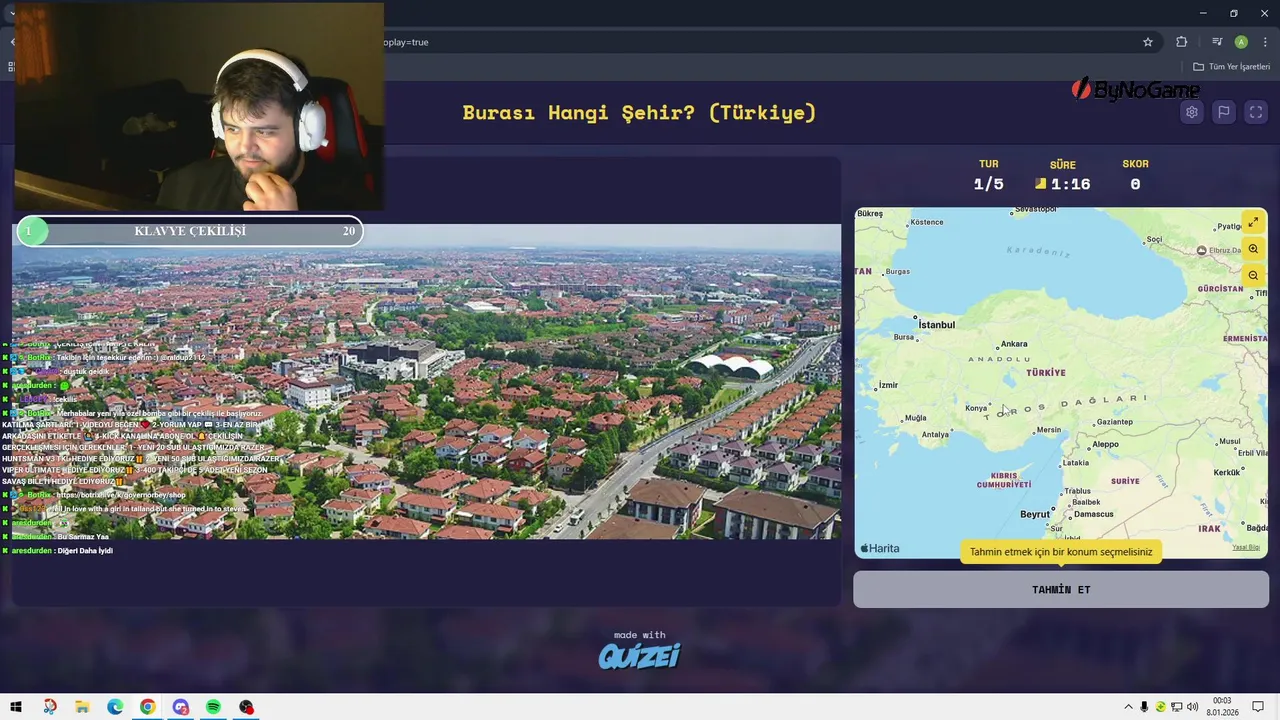This screenshot has width=1280, height=720.
Task: Zoom out on the map
Action: click(1253, 275)
